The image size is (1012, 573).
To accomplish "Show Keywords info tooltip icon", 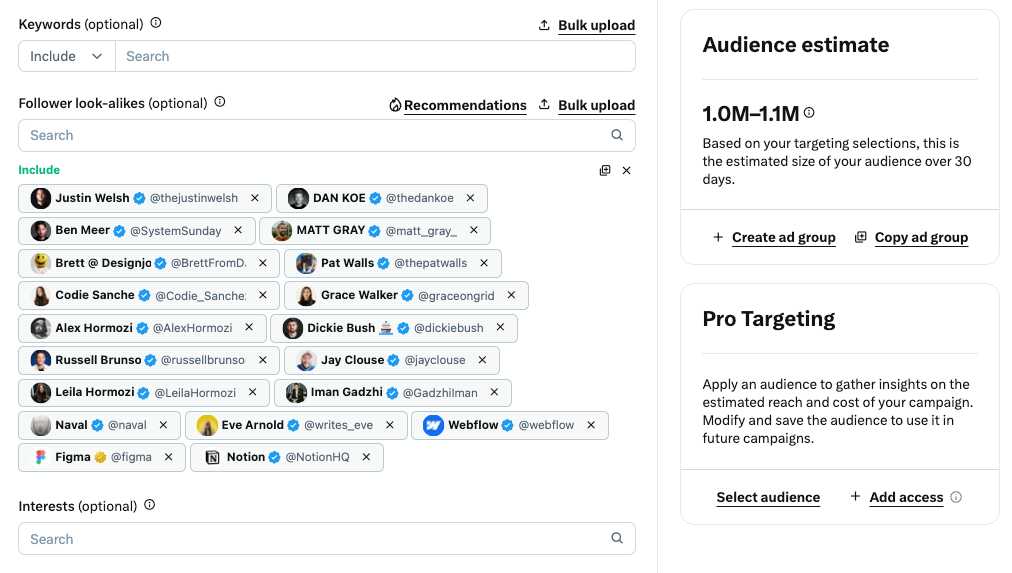I will pyautogui.click(x=156, y=23).
